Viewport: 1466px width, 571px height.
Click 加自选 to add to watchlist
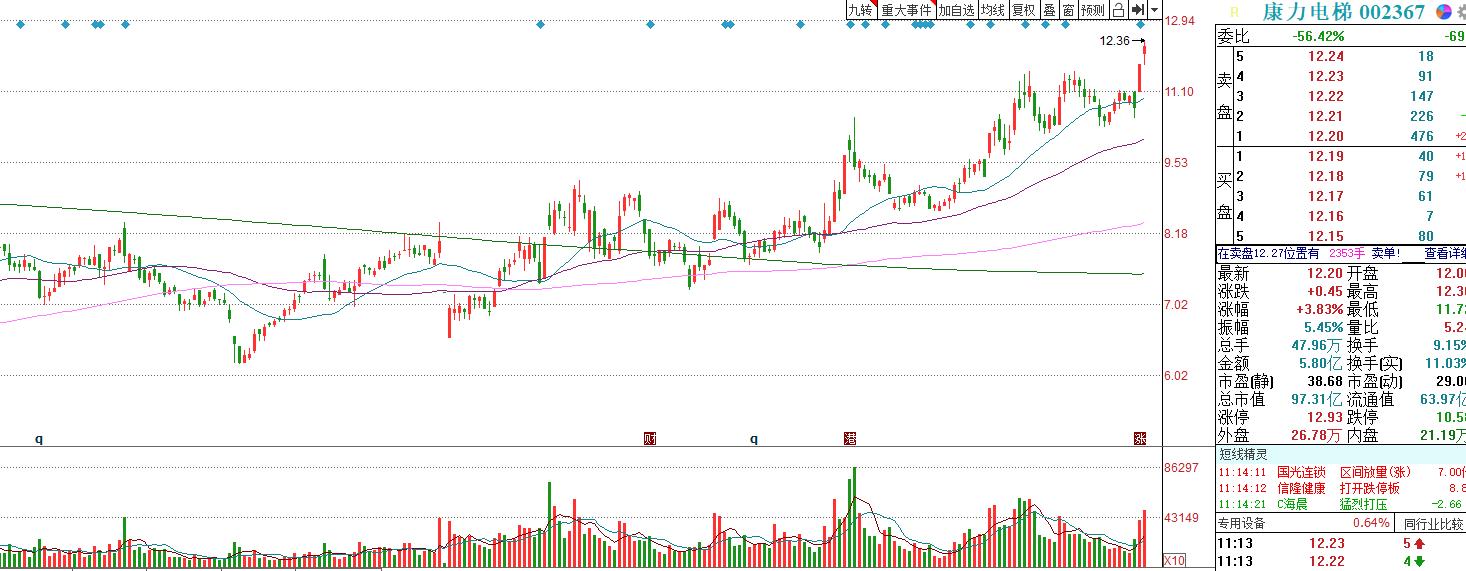click(956, 10)
